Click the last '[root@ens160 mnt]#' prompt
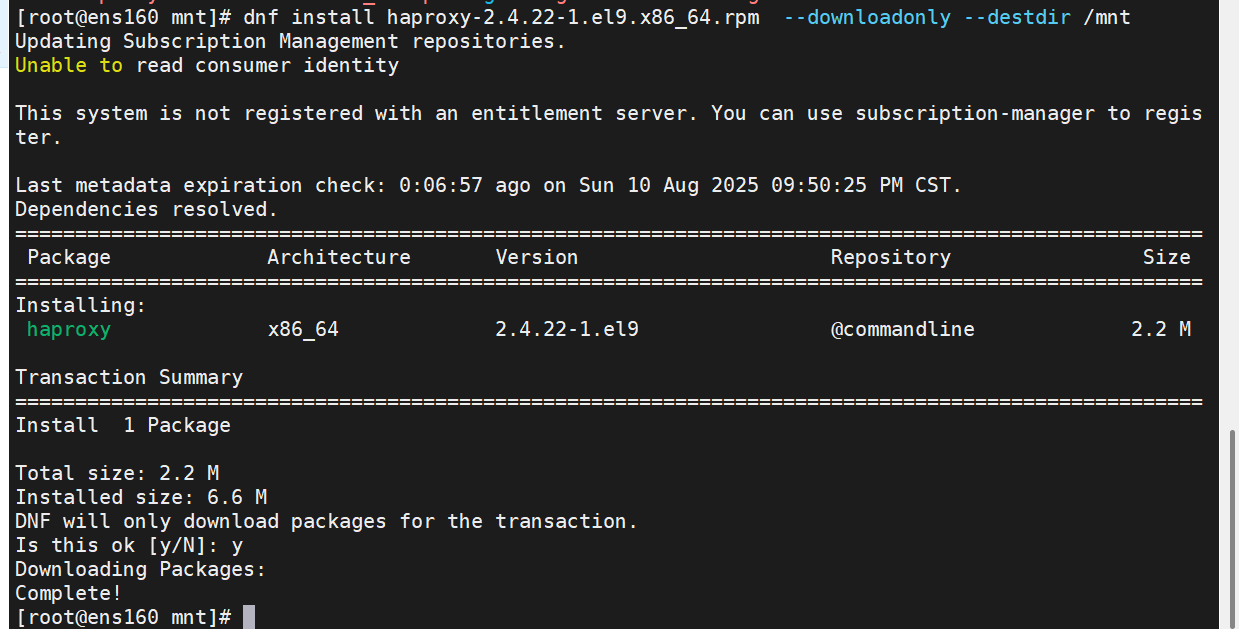1239x629 pixels. click(123, 617)
